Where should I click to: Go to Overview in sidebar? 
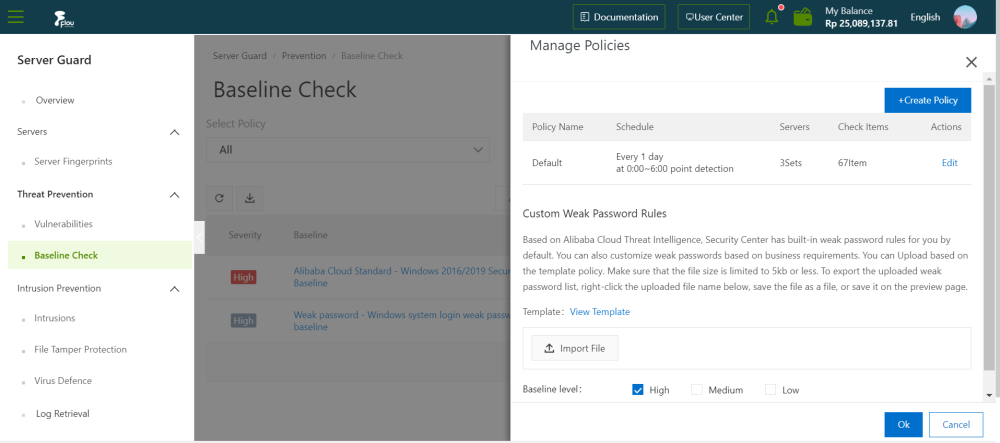[x=55, y=100]
